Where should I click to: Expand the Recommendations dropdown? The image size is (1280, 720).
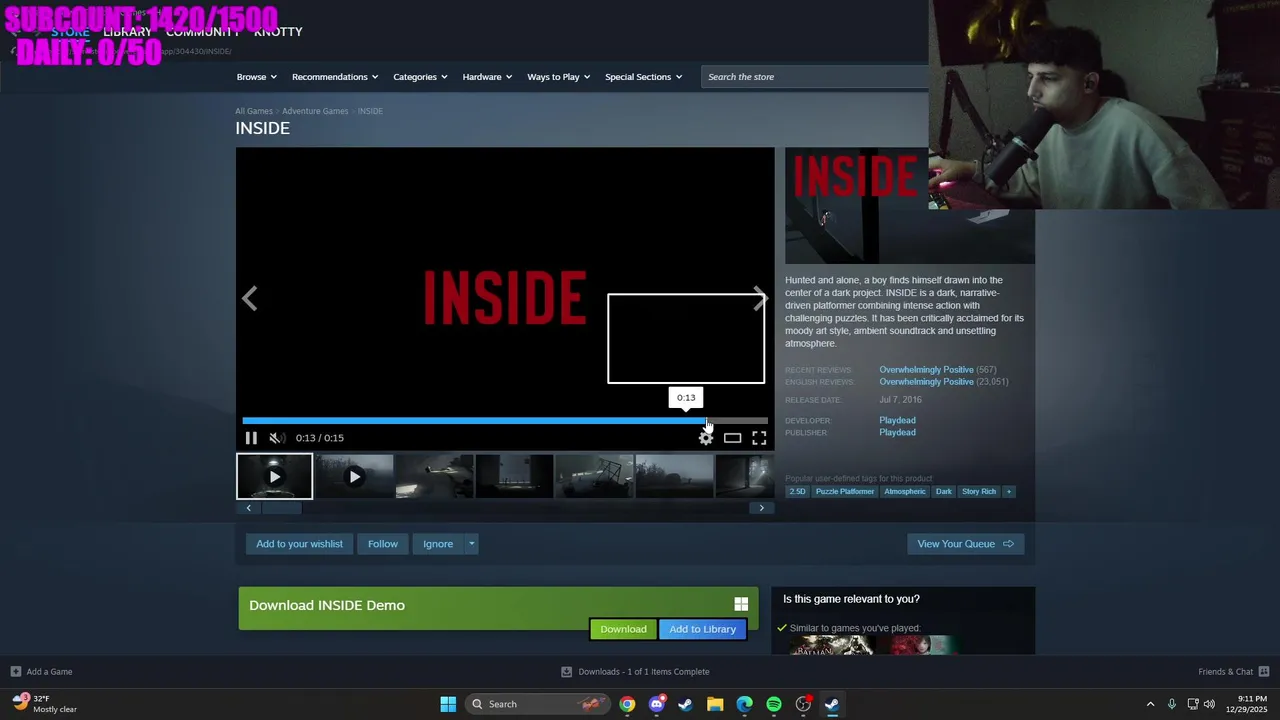tap(335, 77)
